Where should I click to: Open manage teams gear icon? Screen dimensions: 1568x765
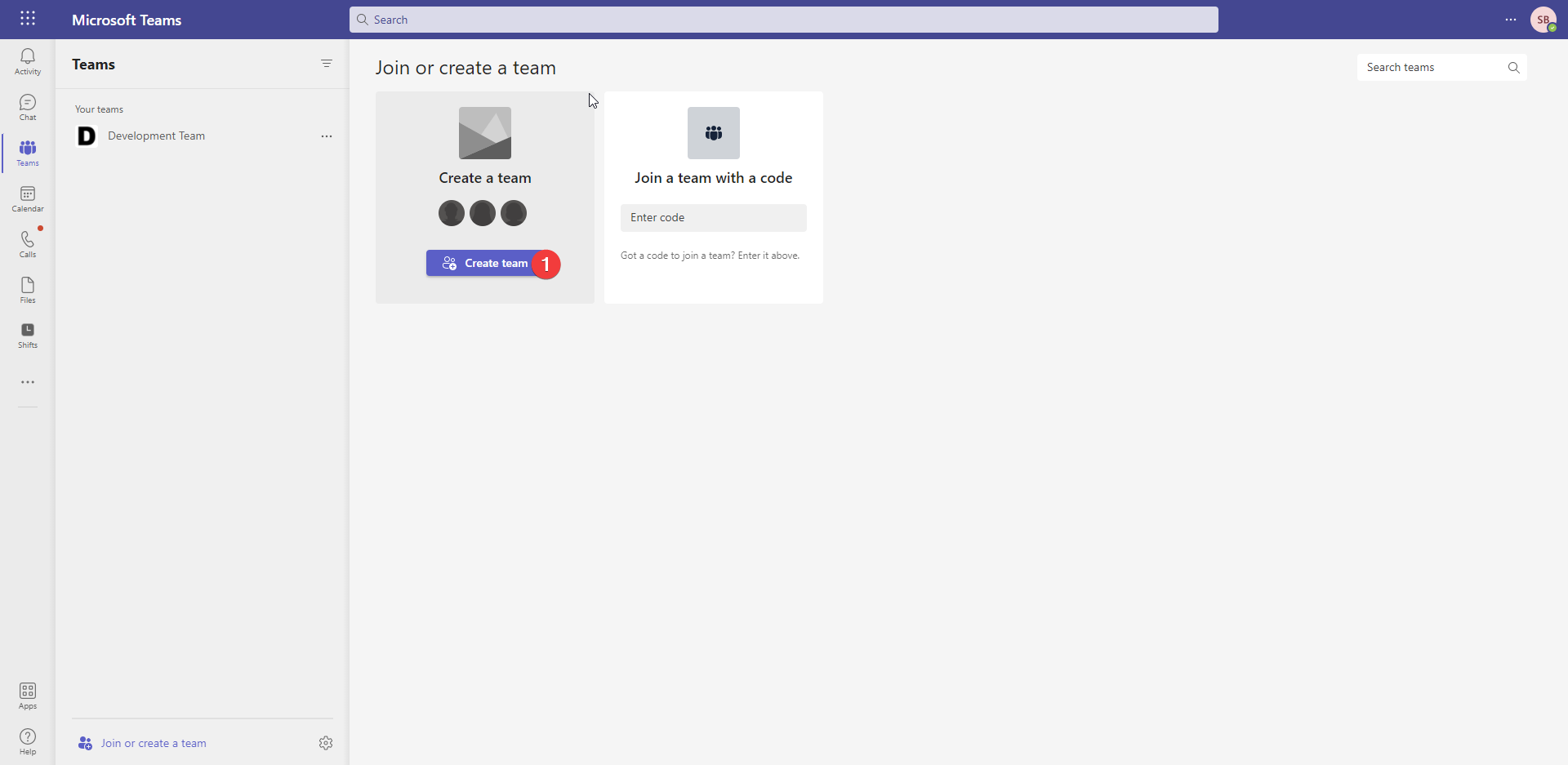(326, 743)
